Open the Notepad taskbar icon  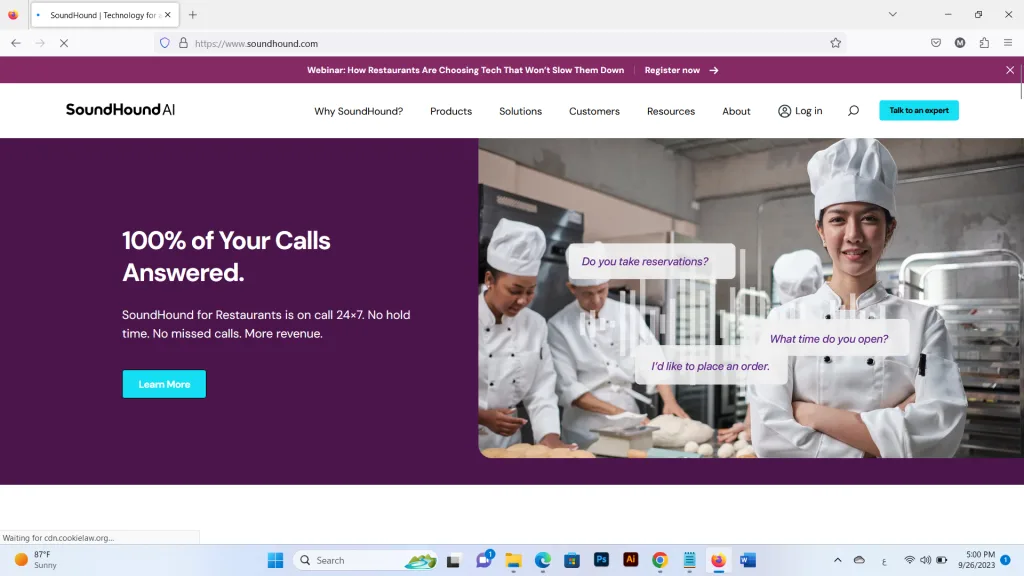[x=689, y=560]
